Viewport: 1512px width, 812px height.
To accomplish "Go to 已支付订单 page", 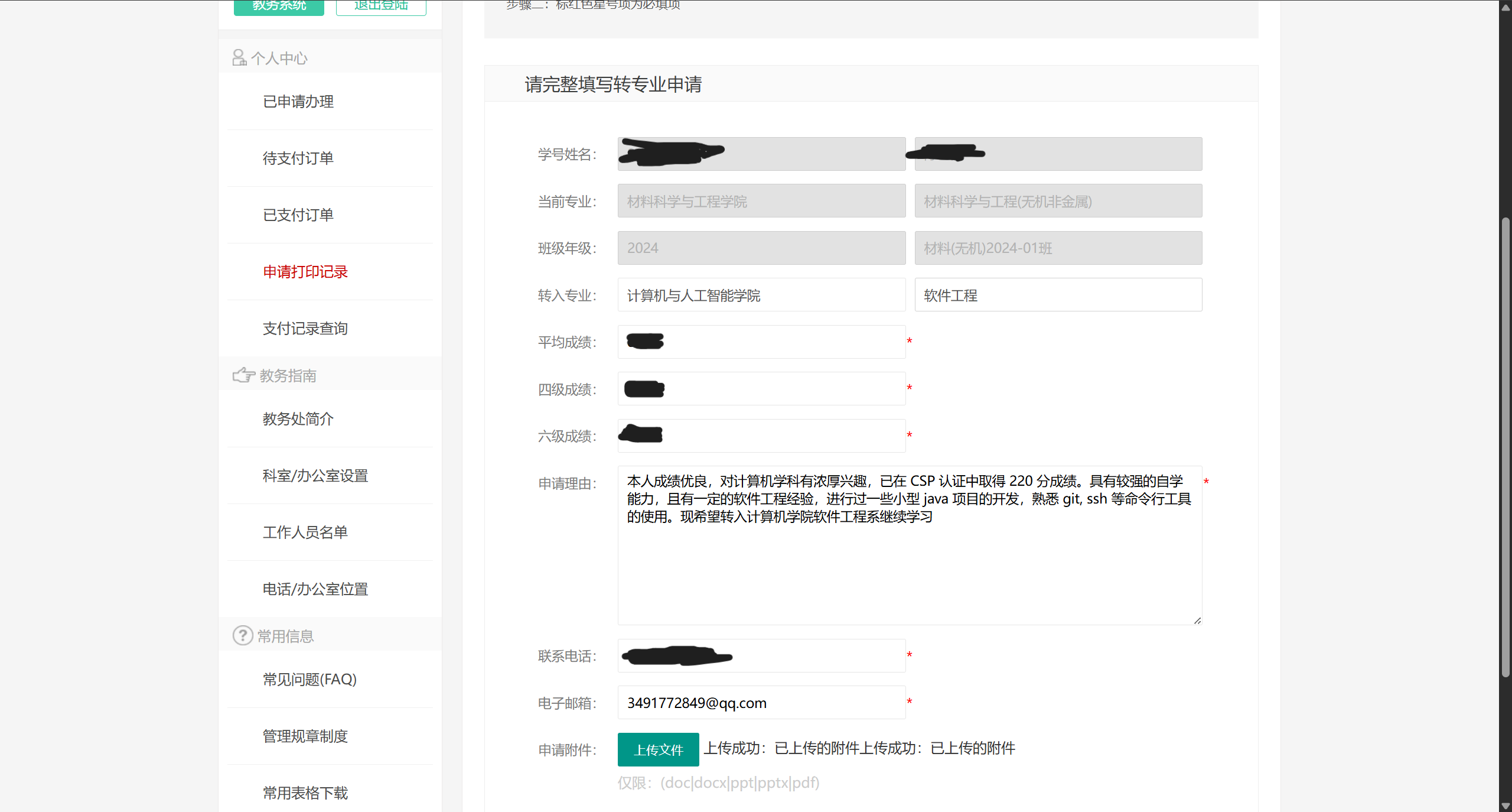I will point(298,215).
